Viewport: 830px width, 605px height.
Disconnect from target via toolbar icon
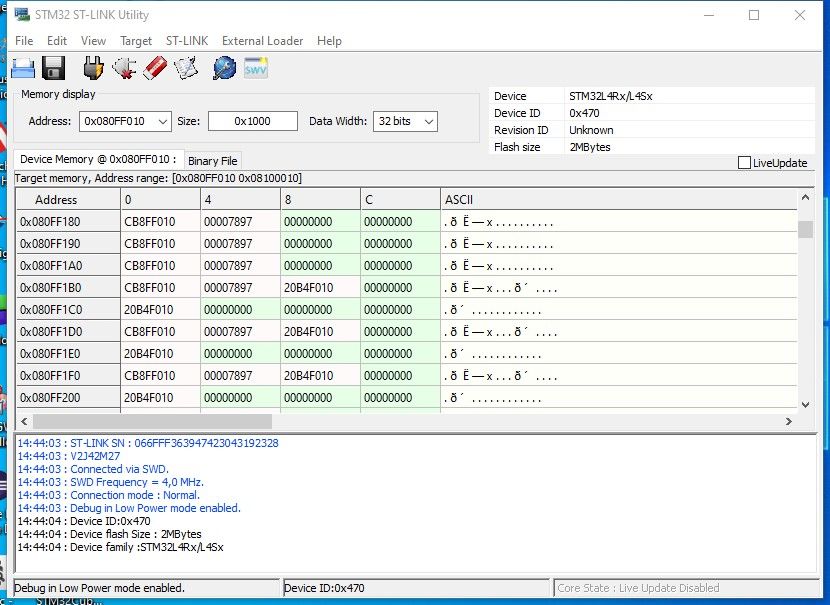(x=124, y=68)
